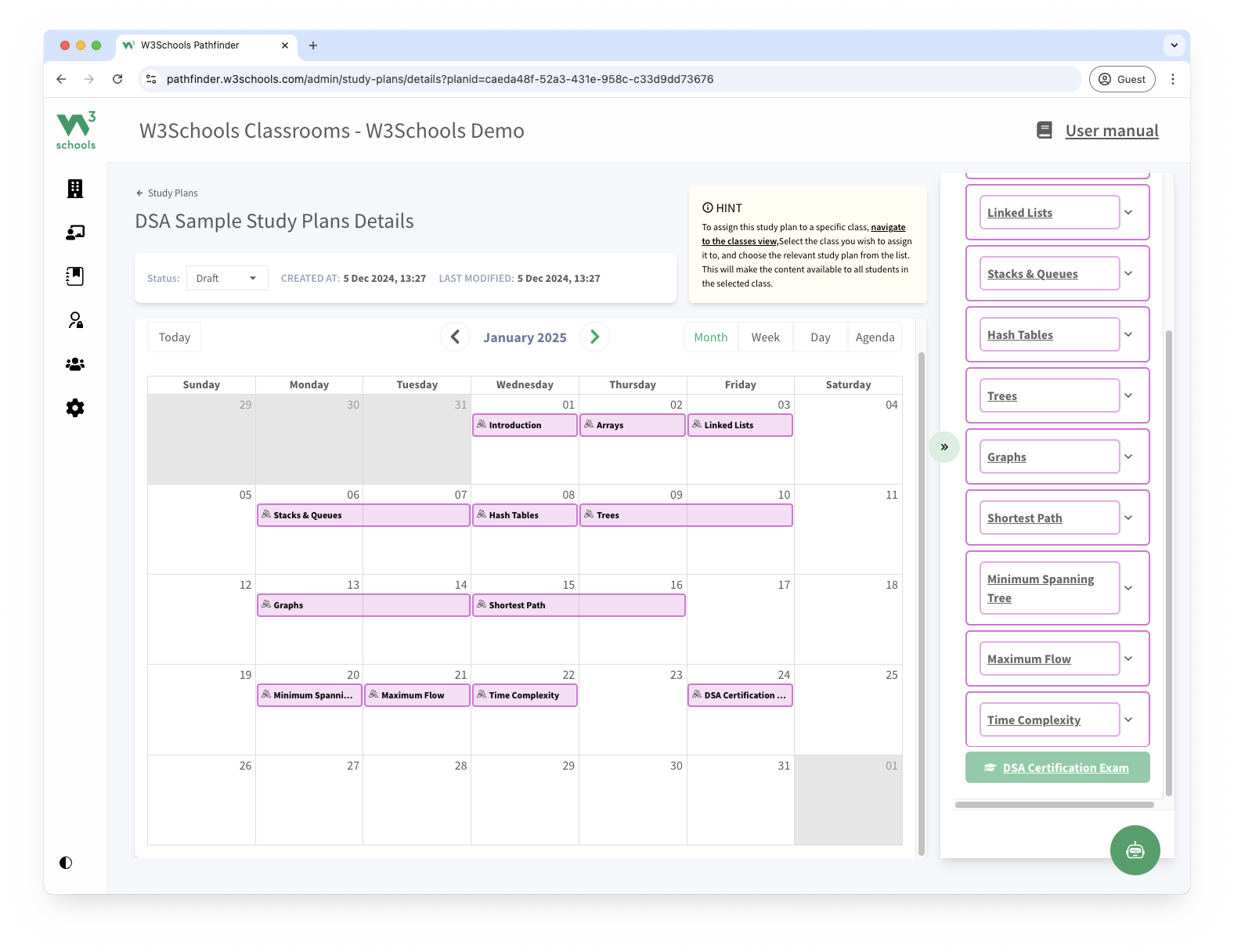This screenshot has width=1234, height=952.
Task: Click the user lock icon in sidebar
Action: (x=75, y=320)
